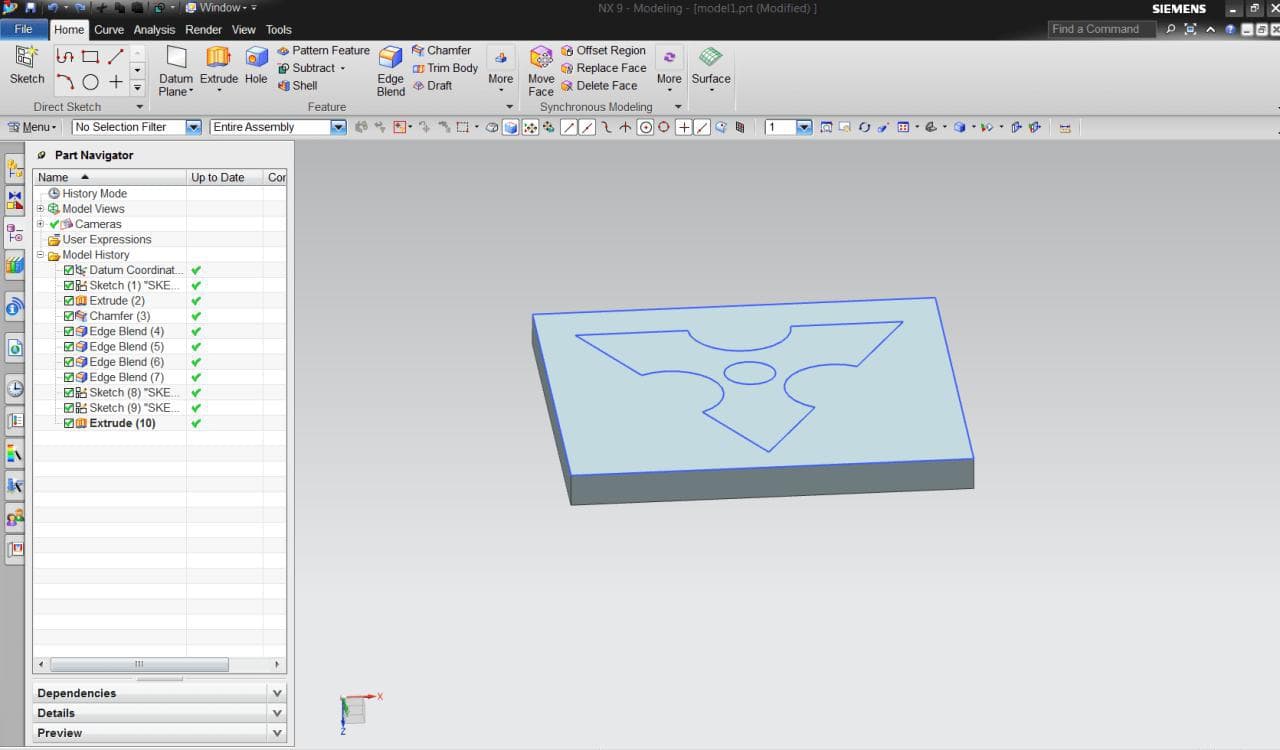
Task: Expand the Preview panel
Action: coord(160,733)
